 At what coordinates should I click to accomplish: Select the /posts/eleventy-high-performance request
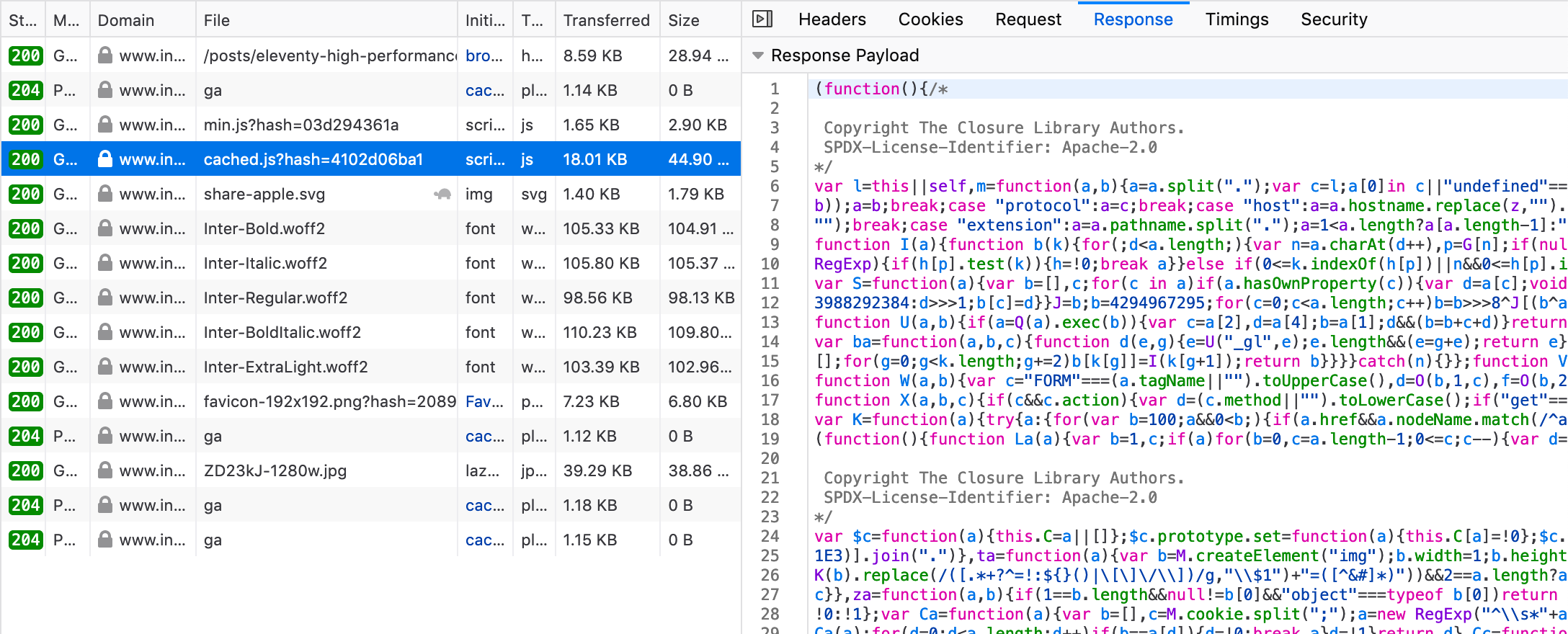pos(371,55)
